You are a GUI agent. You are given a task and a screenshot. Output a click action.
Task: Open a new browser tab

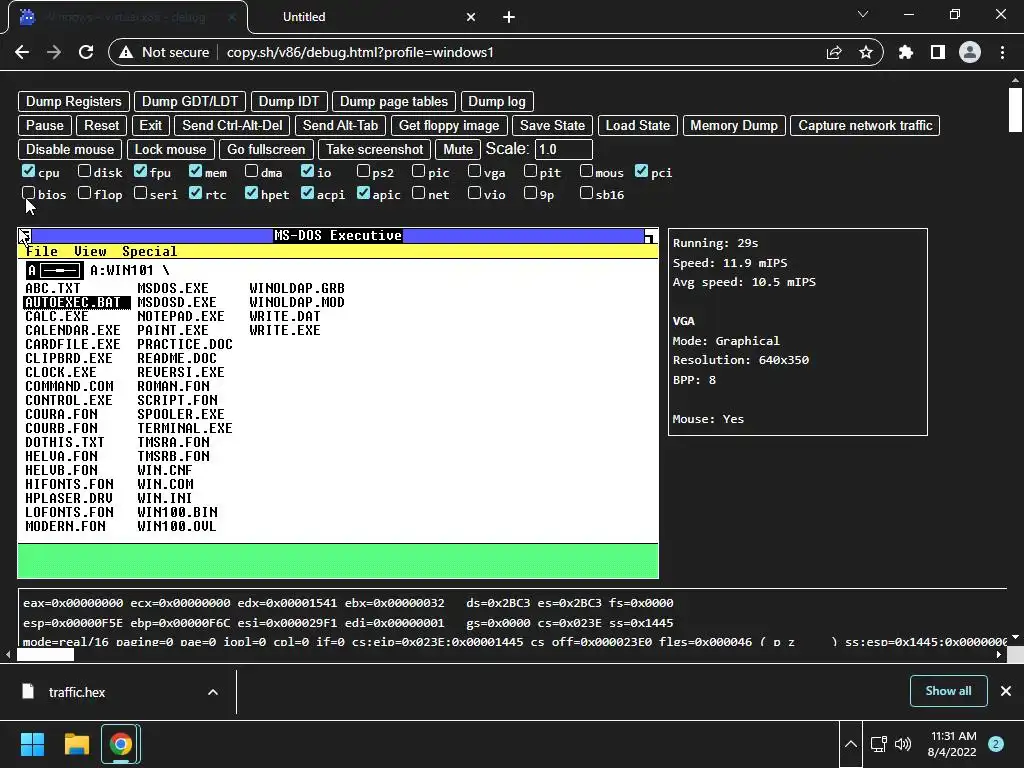509,17
